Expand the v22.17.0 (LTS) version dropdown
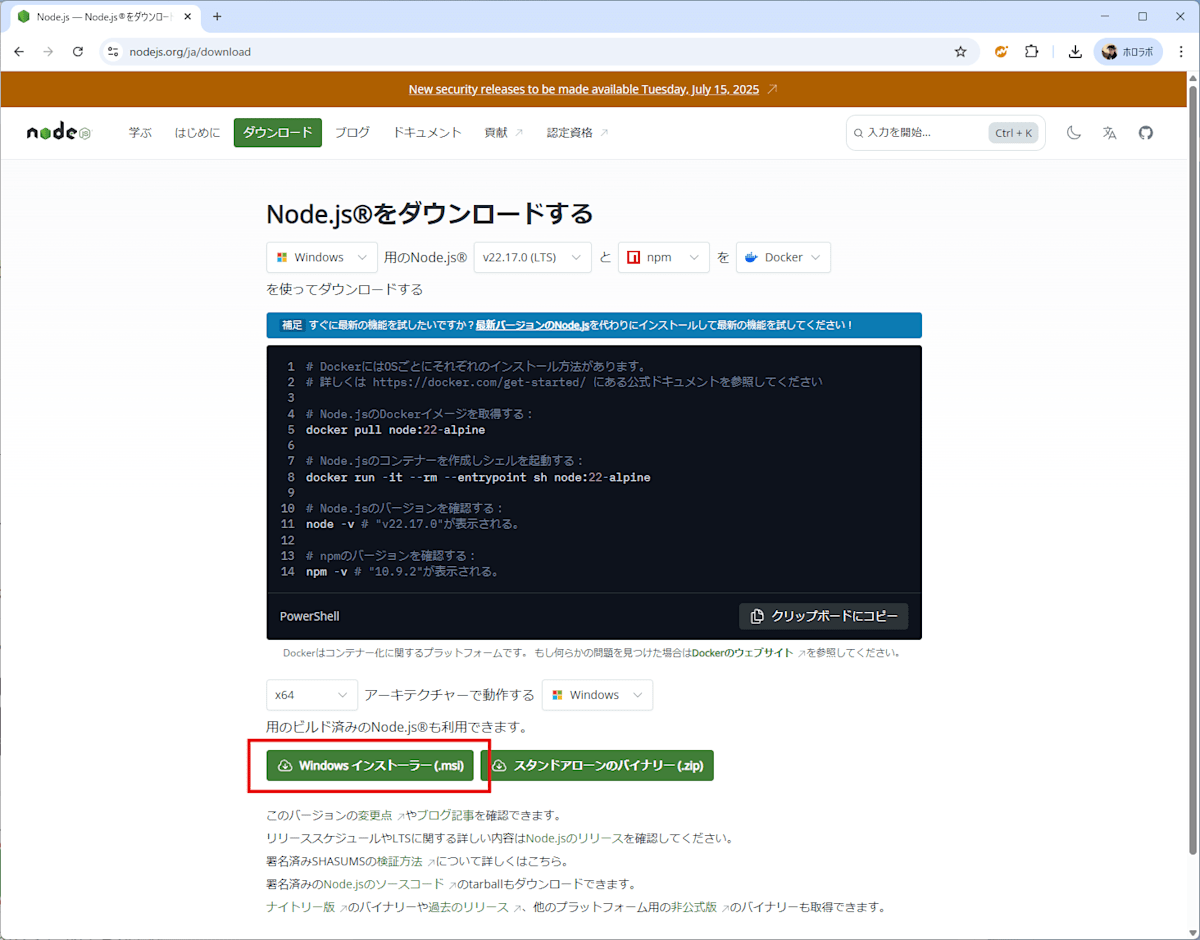This screenshot has width=1200, height=940. pos(532,257)
